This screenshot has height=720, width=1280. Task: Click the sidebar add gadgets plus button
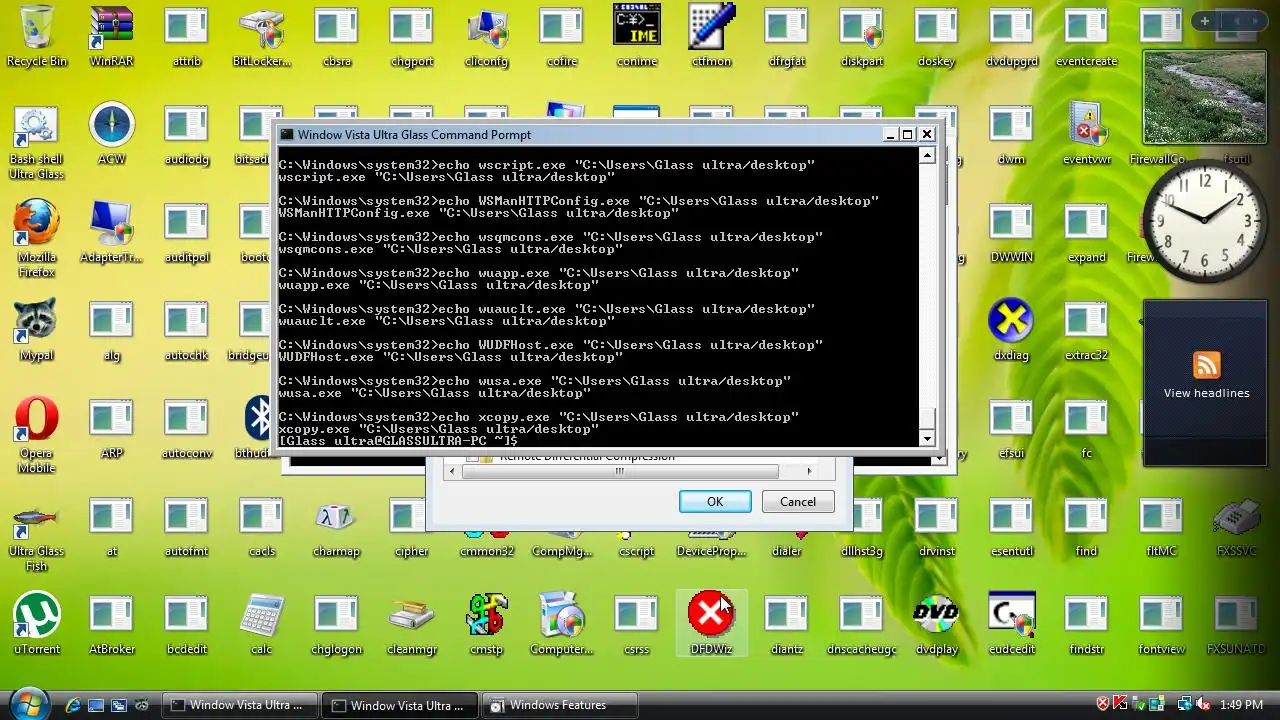pos(1205,21)
